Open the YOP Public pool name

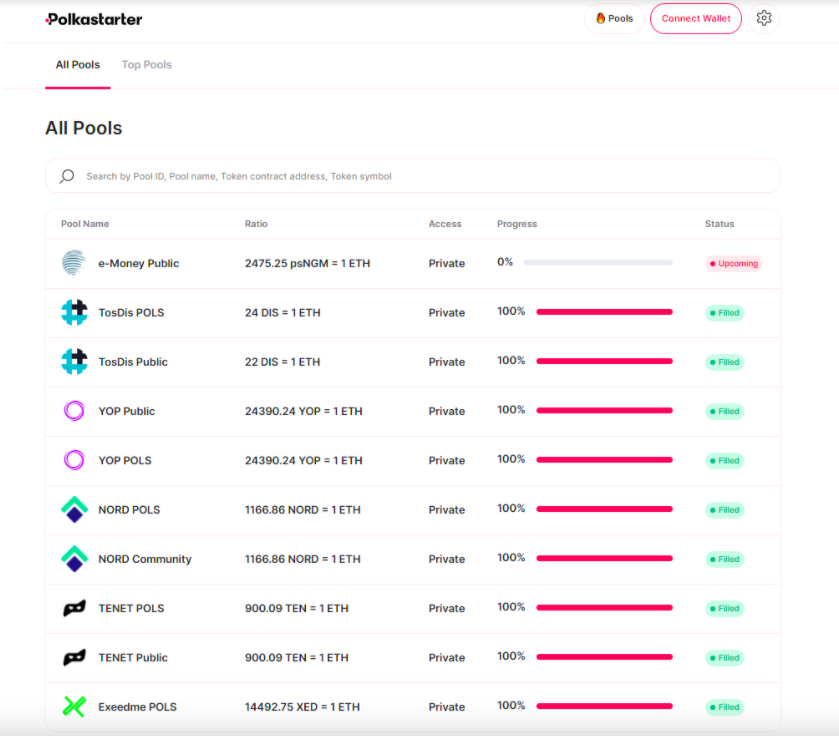coord(126,411)
